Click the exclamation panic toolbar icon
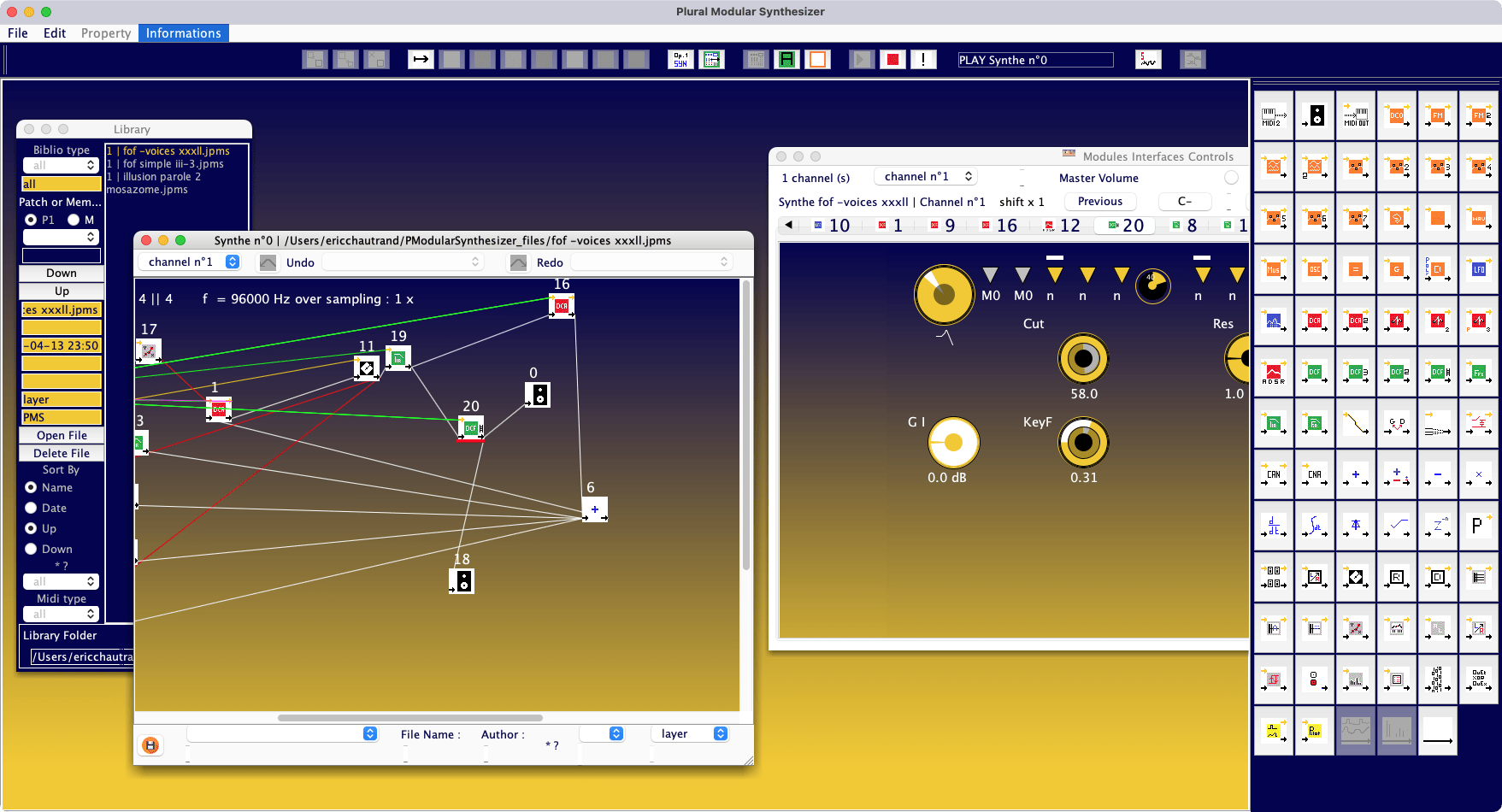 coord(923,59)
